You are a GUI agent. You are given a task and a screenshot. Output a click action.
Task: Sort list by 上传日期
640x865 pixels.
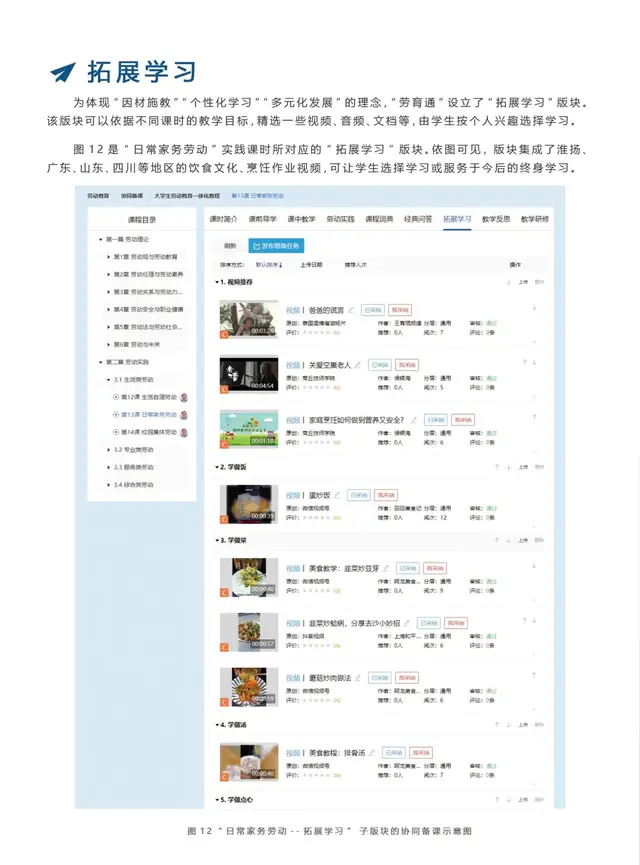(x=311, y=265)
